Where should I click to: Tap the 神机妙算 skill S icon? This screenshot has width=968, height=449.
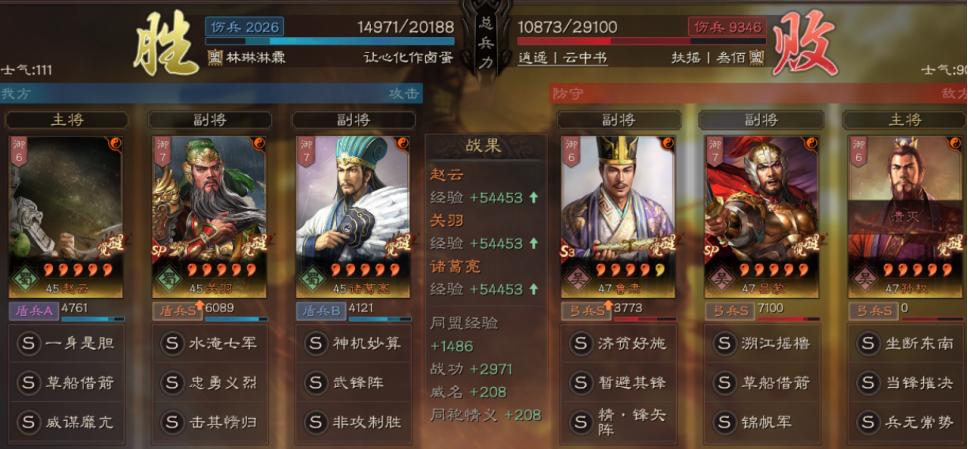(315, 343)
